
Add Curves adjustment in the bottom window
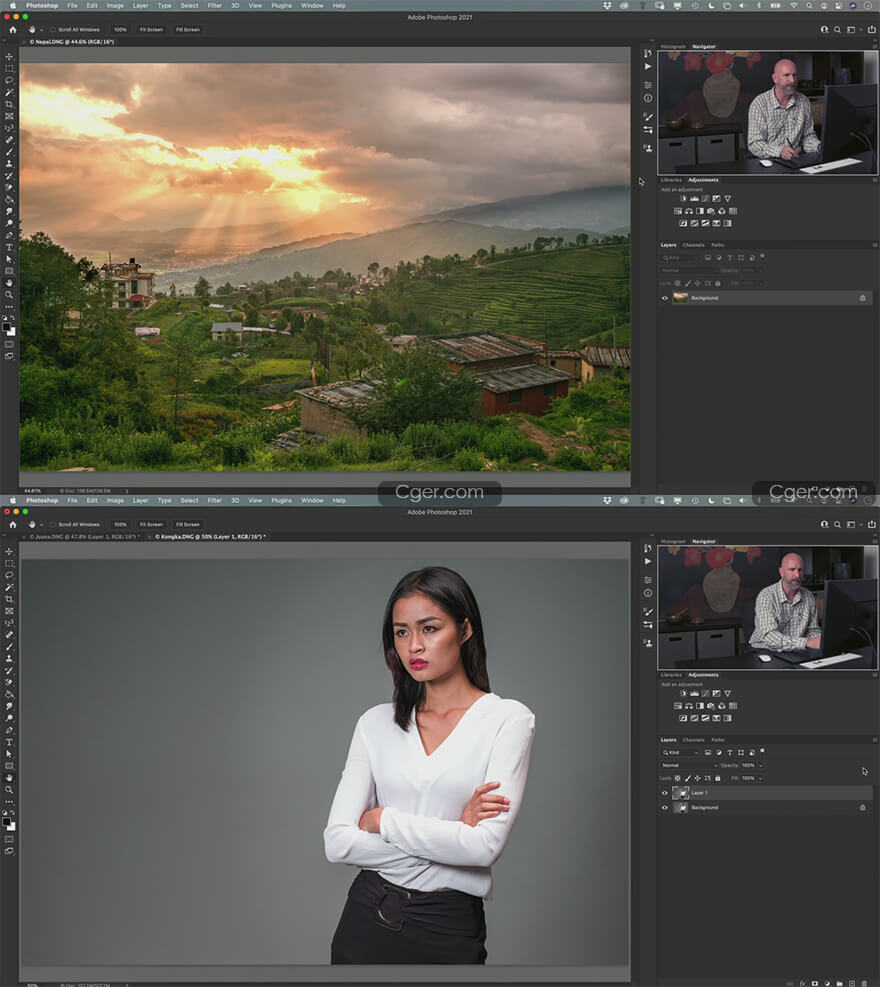click(x=705, y=693)
